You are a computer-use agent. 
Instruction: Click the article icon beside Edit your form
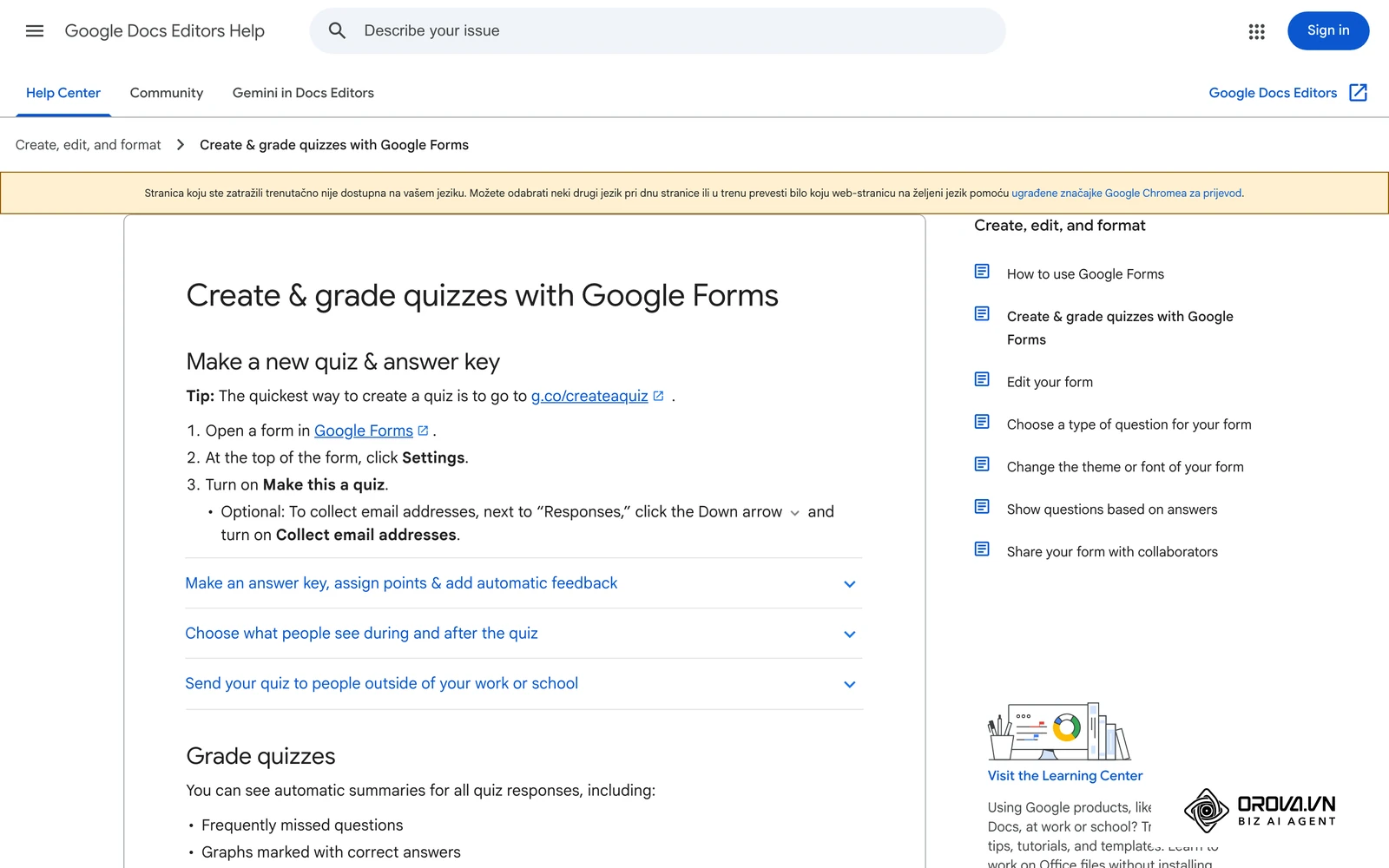[x=982, y=379]
